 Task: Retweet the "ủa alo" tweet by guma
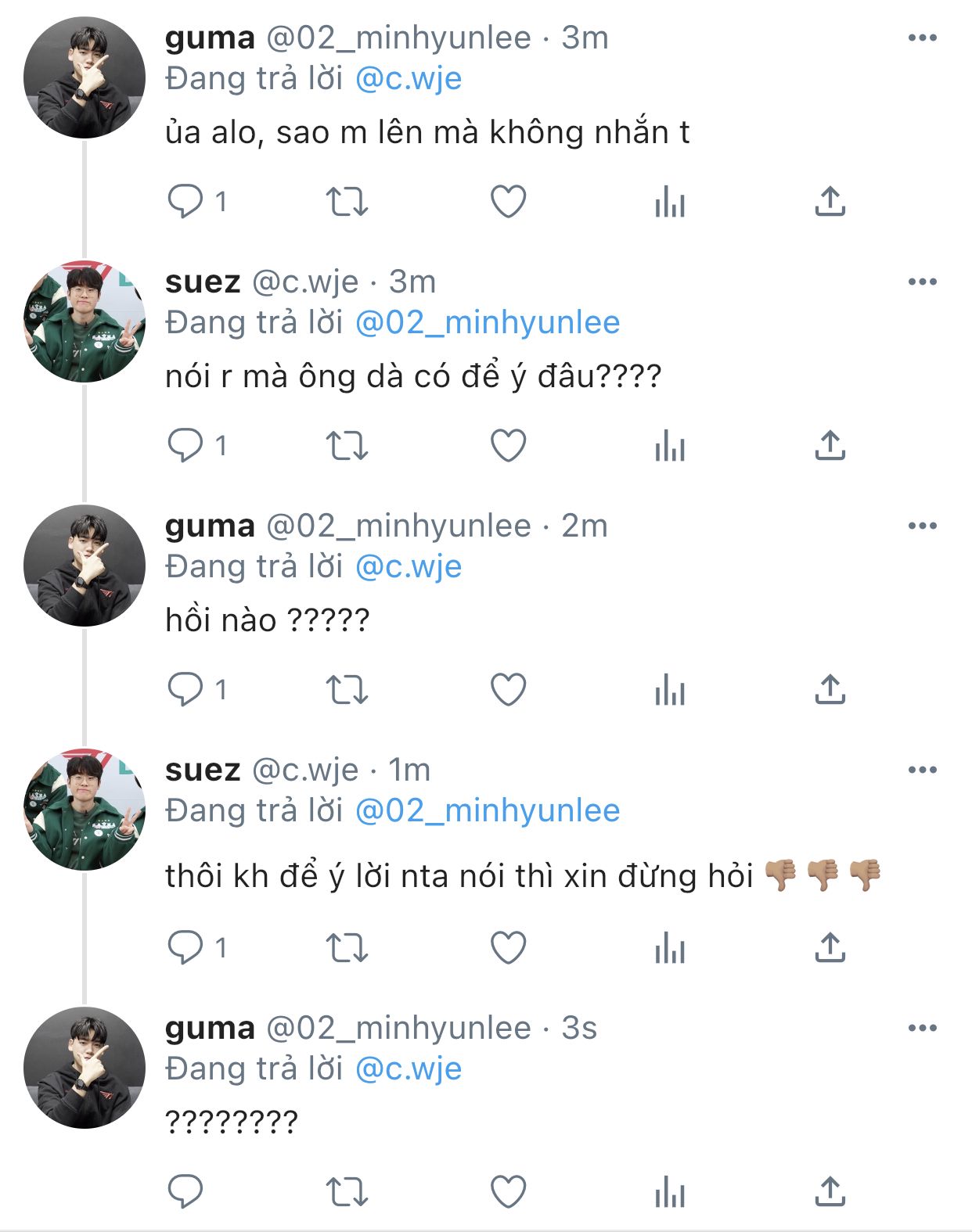coord(347,202)
